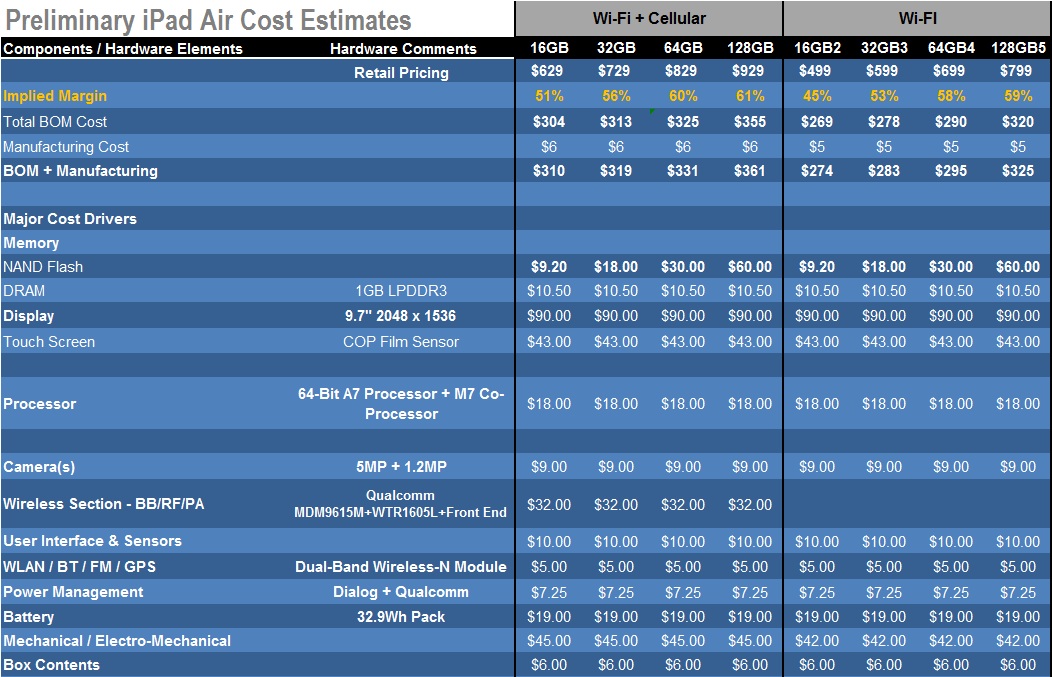
Task: Select the Wi-Fi column group header
Action: (917, 18)
